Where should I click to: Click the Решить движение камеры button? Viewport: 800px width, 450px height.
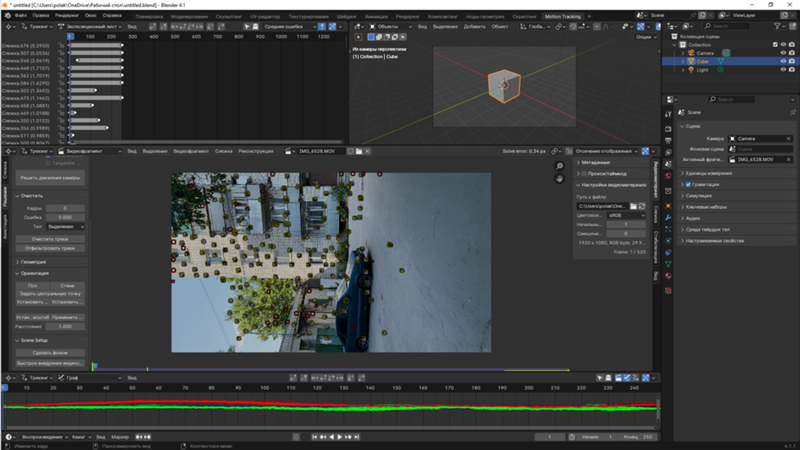[x=49, y=176]
